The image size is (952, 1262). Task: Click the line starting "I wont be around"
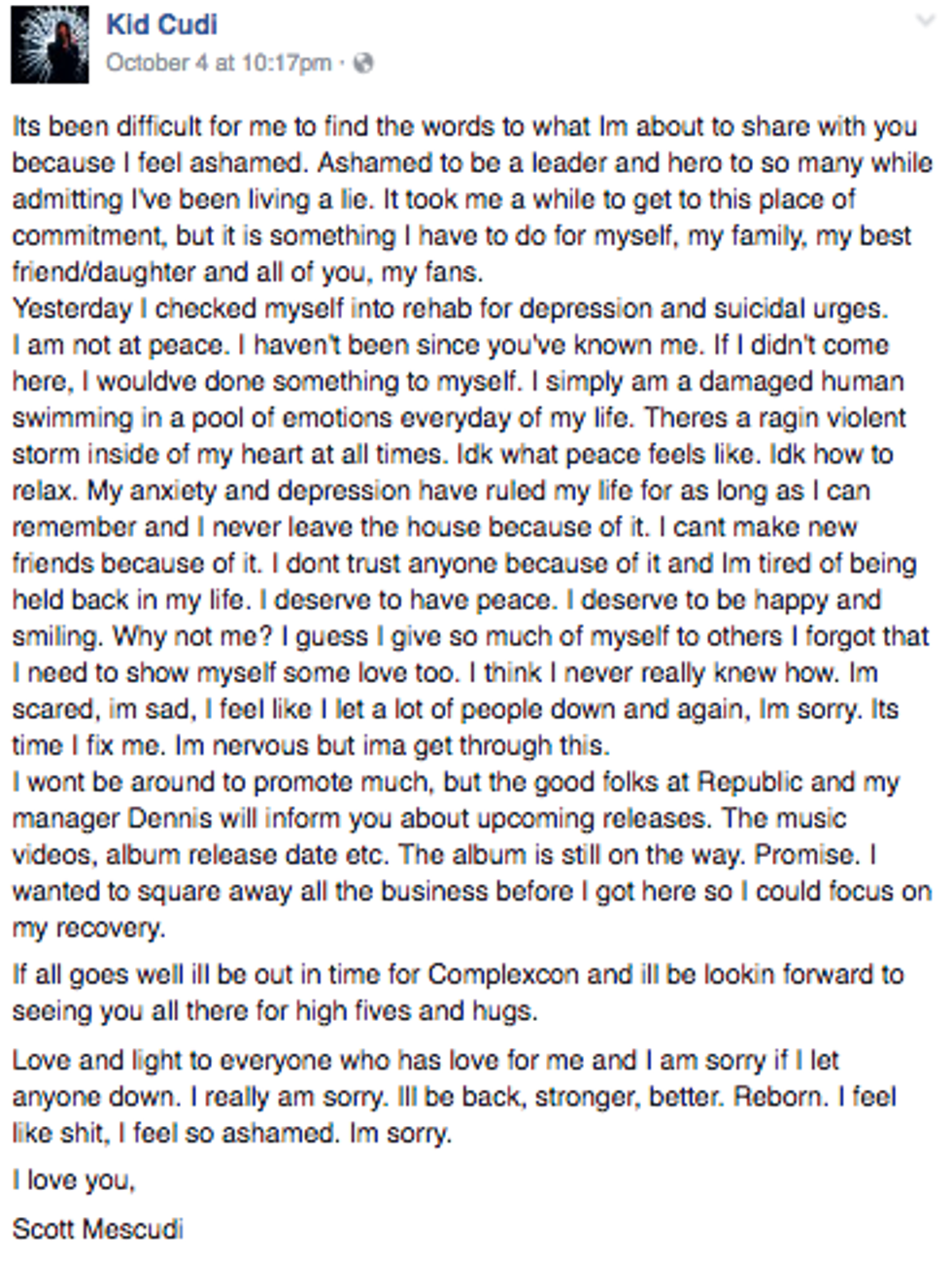pos(455,782)
